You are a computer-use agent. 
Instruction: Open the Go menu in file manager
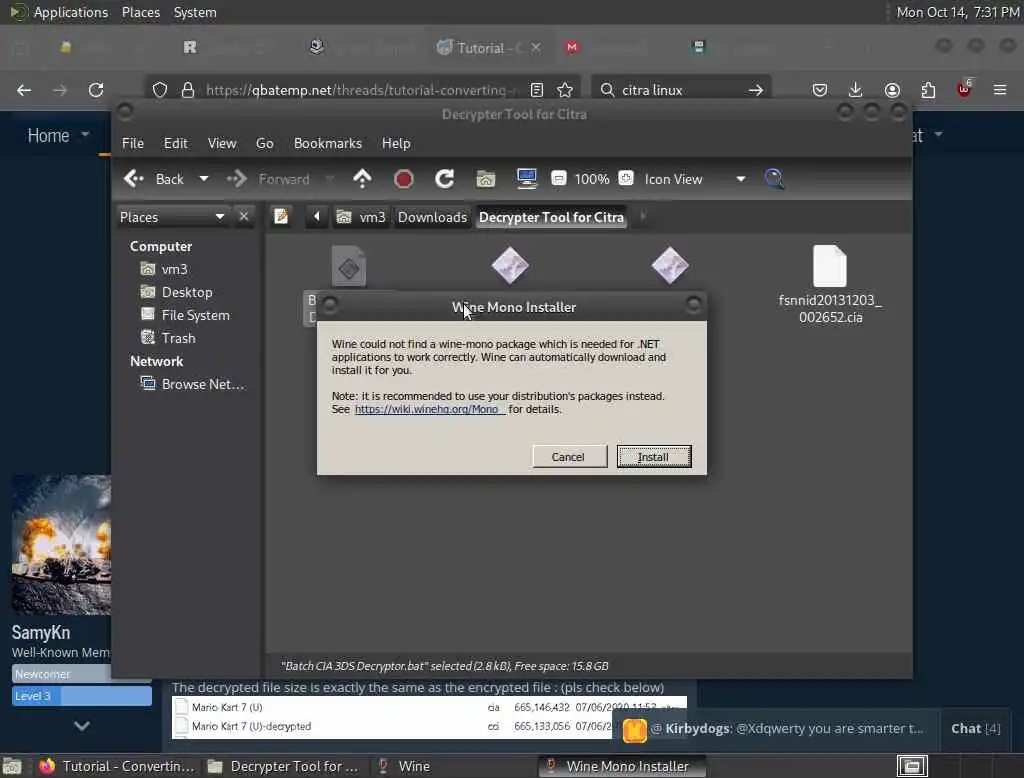click(x=264, y=143)
